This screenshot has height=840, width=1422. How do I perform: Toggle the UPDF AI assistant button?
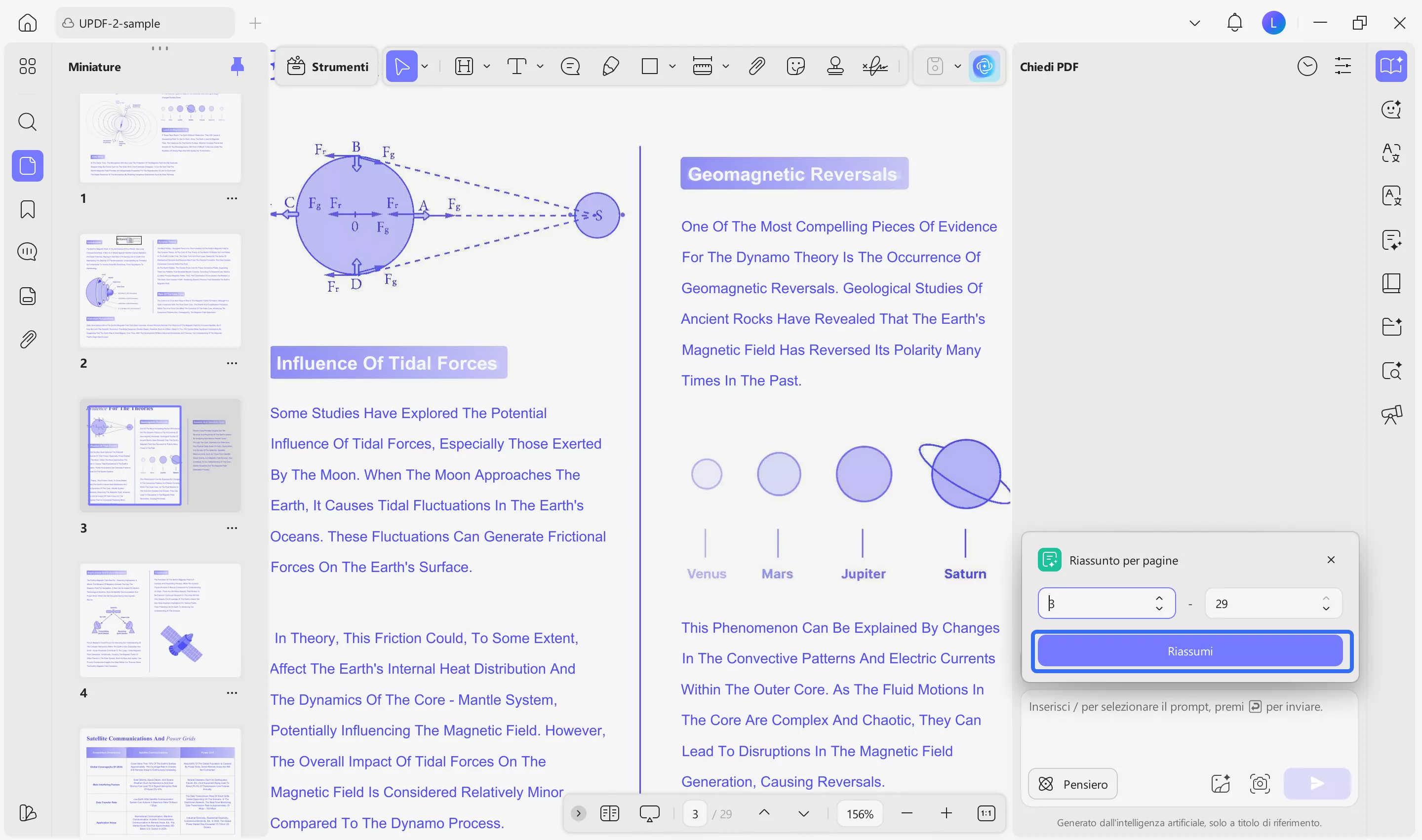(984, 66)
